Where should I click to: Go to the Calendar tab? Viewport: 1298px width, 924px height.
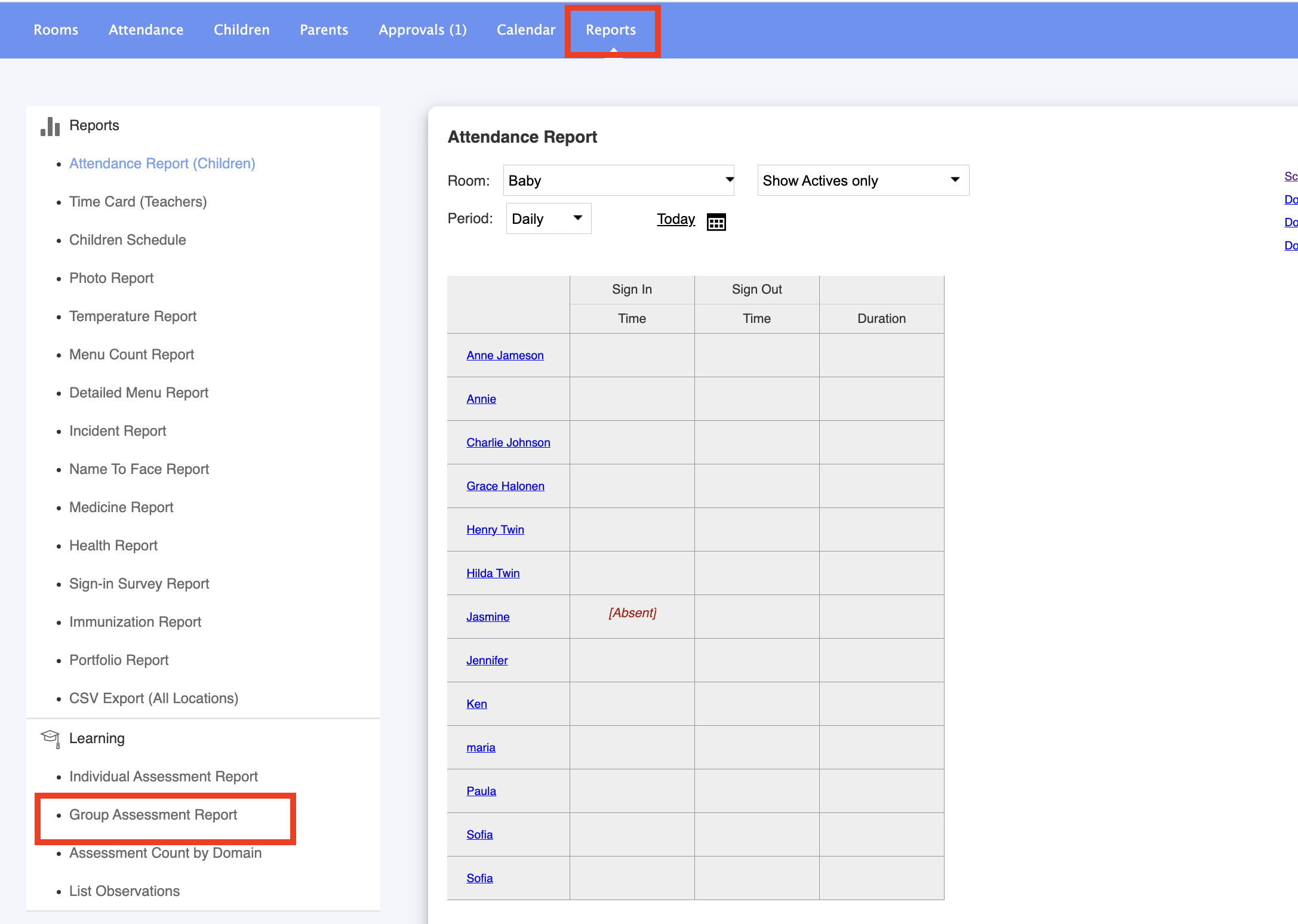[x=526, y=30]
